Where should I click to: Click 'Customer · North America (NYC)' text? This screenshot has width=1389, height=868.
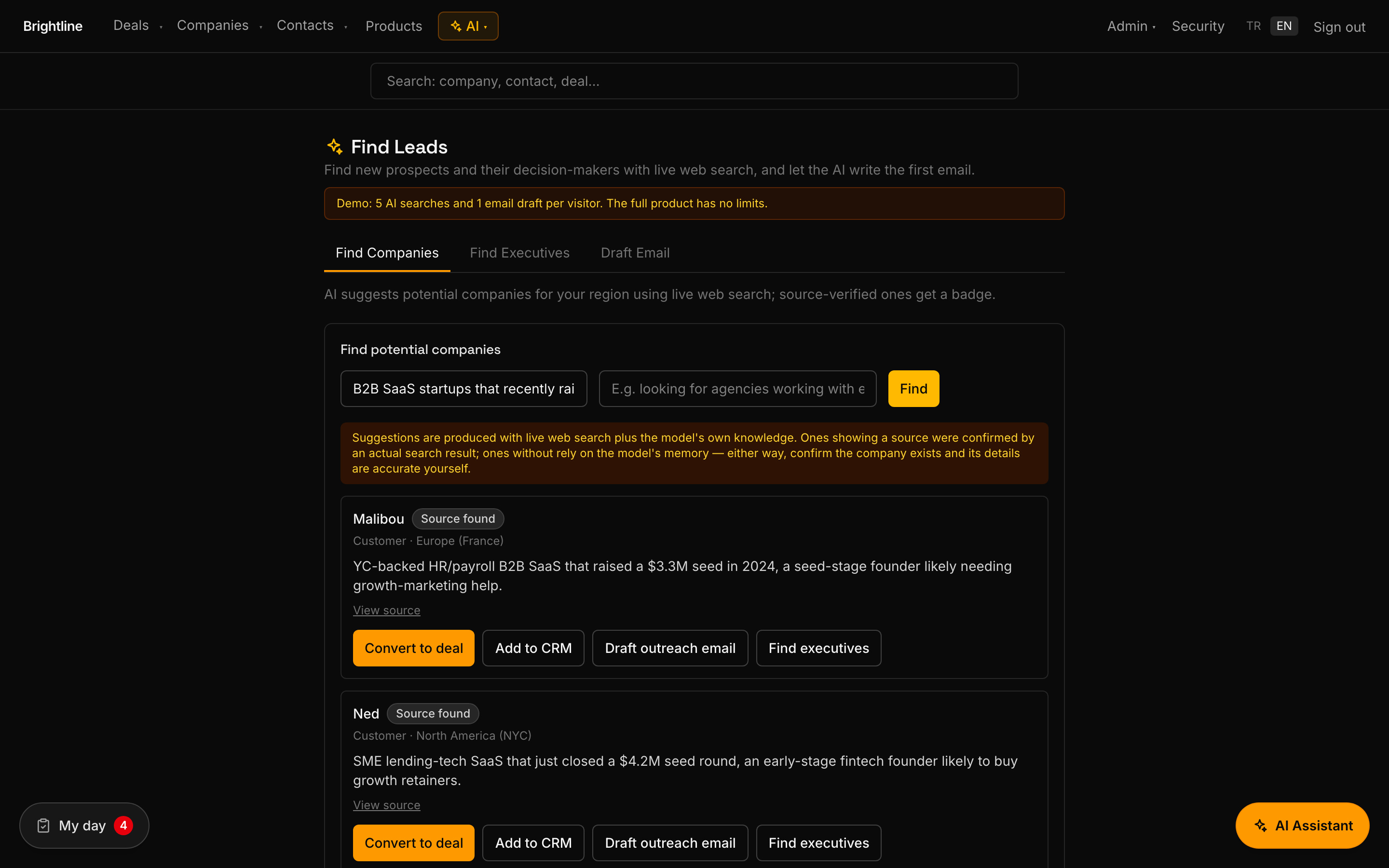[x=442, y=735]
